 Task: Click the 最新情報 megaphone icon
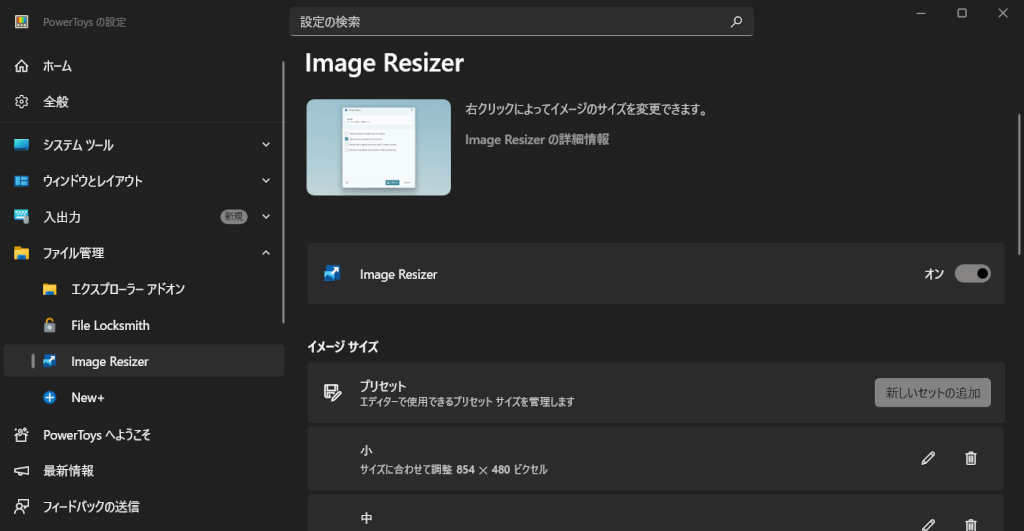(22, 470)
